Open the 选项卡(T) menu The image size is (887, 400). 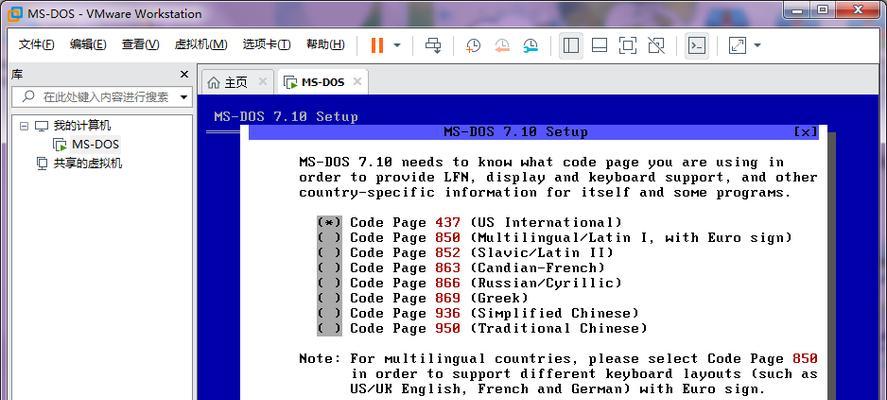pyautogui.click(x=266, y=45)
